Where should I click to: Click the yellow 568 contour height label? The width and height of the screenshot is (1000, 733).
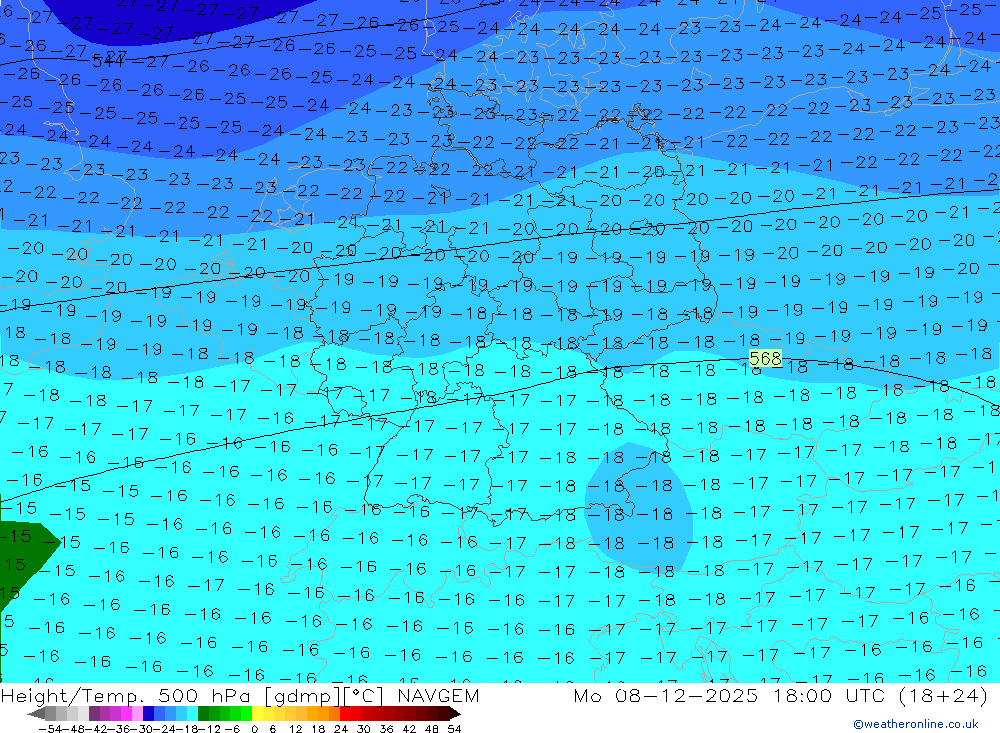click(765, 359)
